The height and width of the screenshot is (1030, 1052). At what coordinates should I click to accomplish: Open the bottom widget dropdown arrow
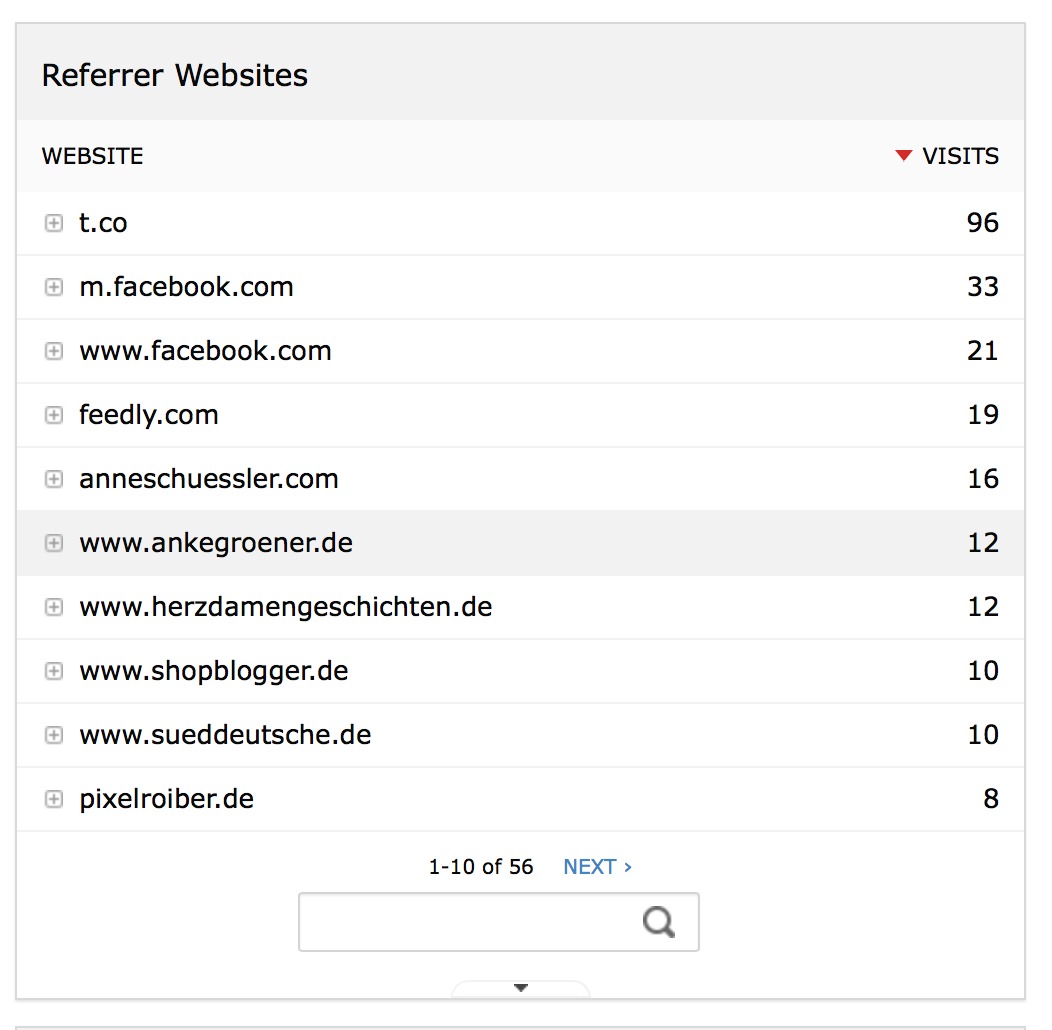pos(521,988)
